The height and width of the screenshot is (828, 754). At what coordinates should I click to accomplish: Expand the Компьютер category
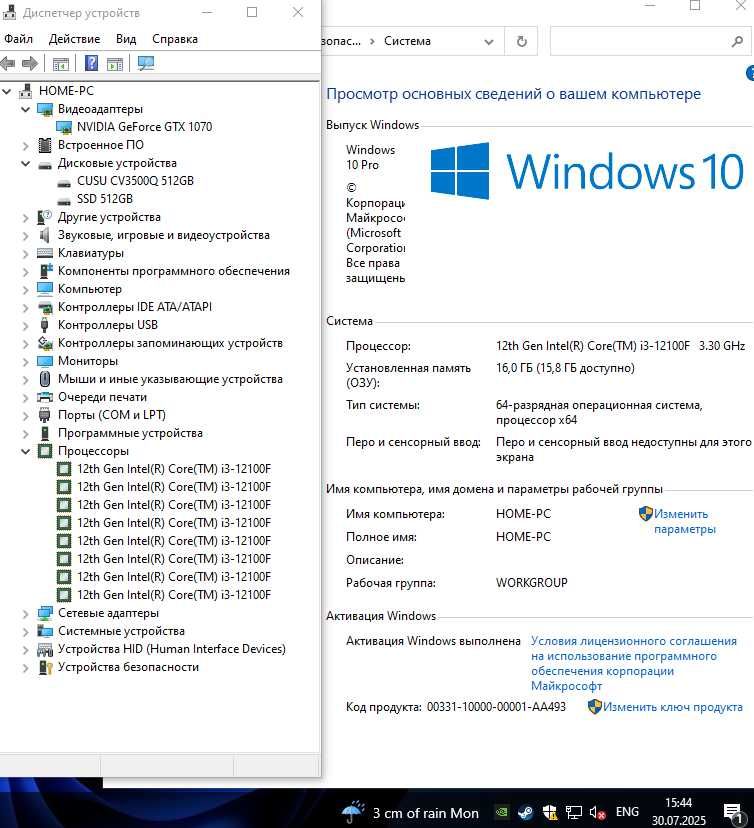(x=25, y=289)
